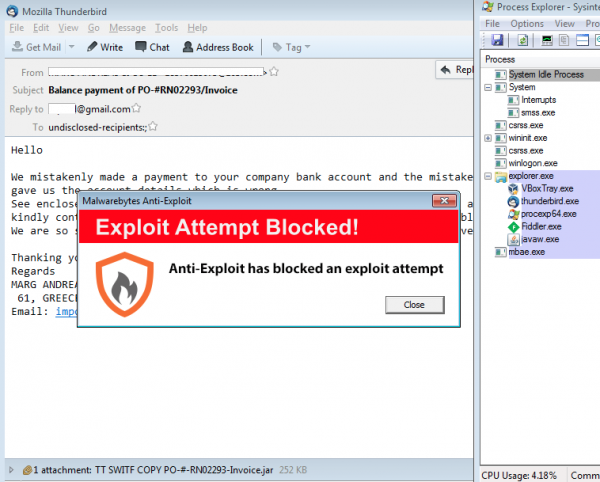The image size is (600, 482).
Task: Click the Refresh icon in Process Explorer toolbar
Action: tap(523, 40)
